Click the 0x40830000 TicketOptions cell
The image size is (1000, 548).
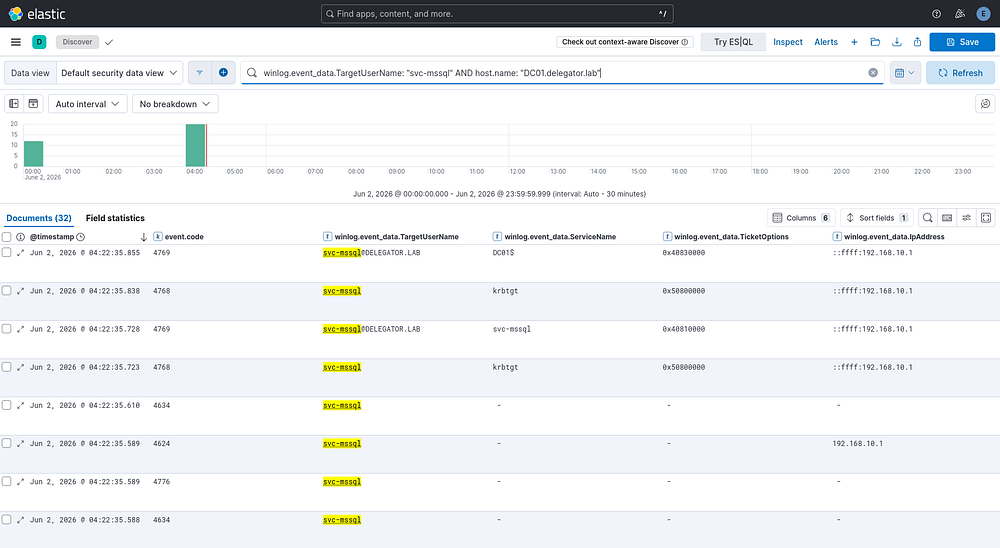(x=684, y=253)
